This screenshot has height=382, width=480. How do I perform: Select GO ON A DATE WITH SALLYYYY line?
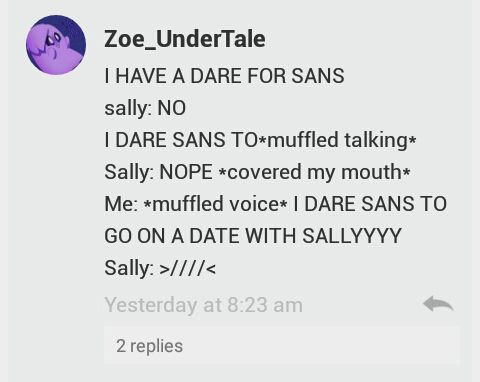(x=253, y=236)
